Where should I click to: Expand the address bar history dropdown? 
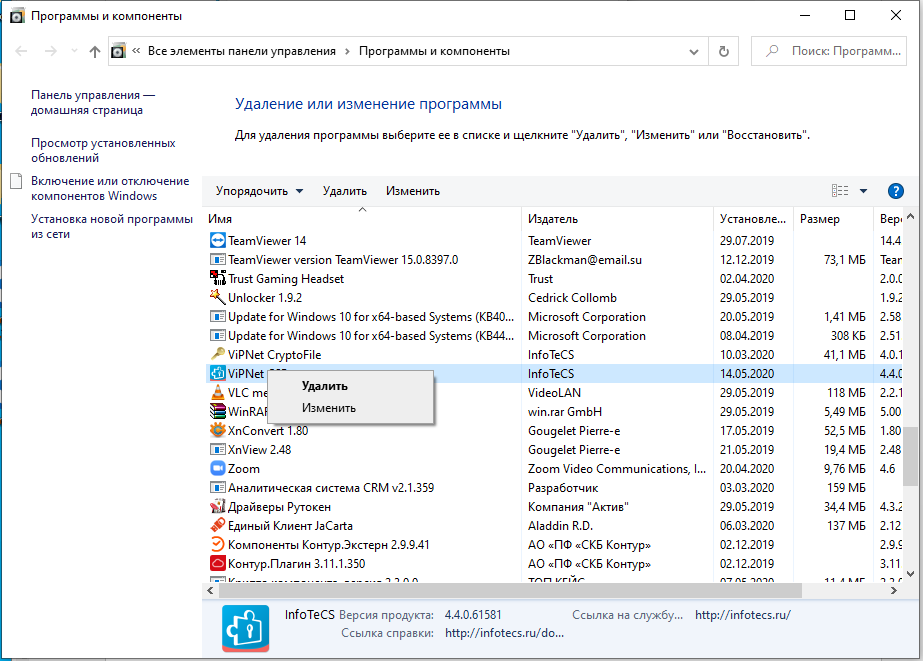coord(695,51)
